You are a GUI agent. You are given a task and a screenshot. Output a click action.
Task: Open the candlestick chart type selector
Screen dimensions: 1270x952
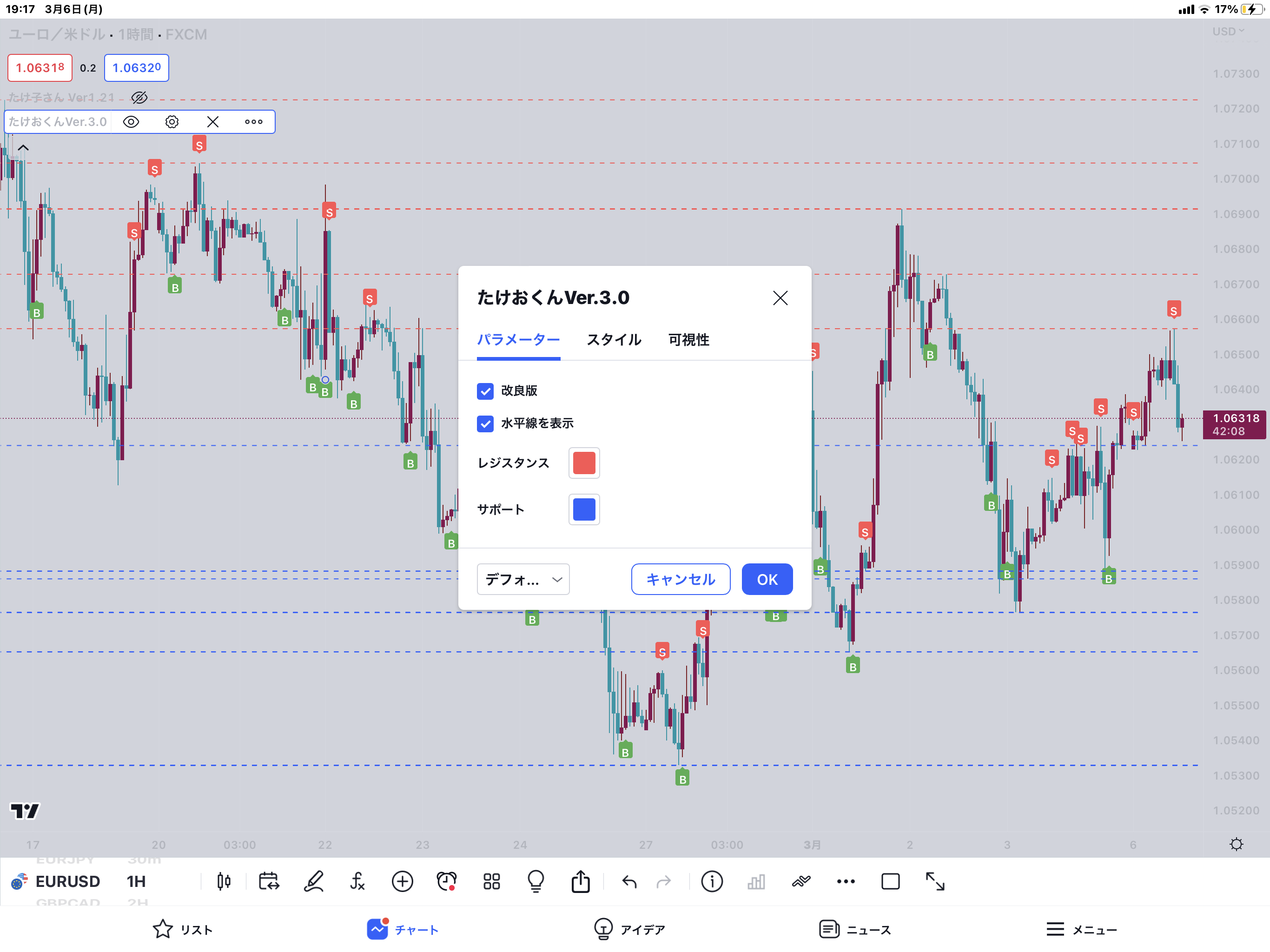(224, 881)
